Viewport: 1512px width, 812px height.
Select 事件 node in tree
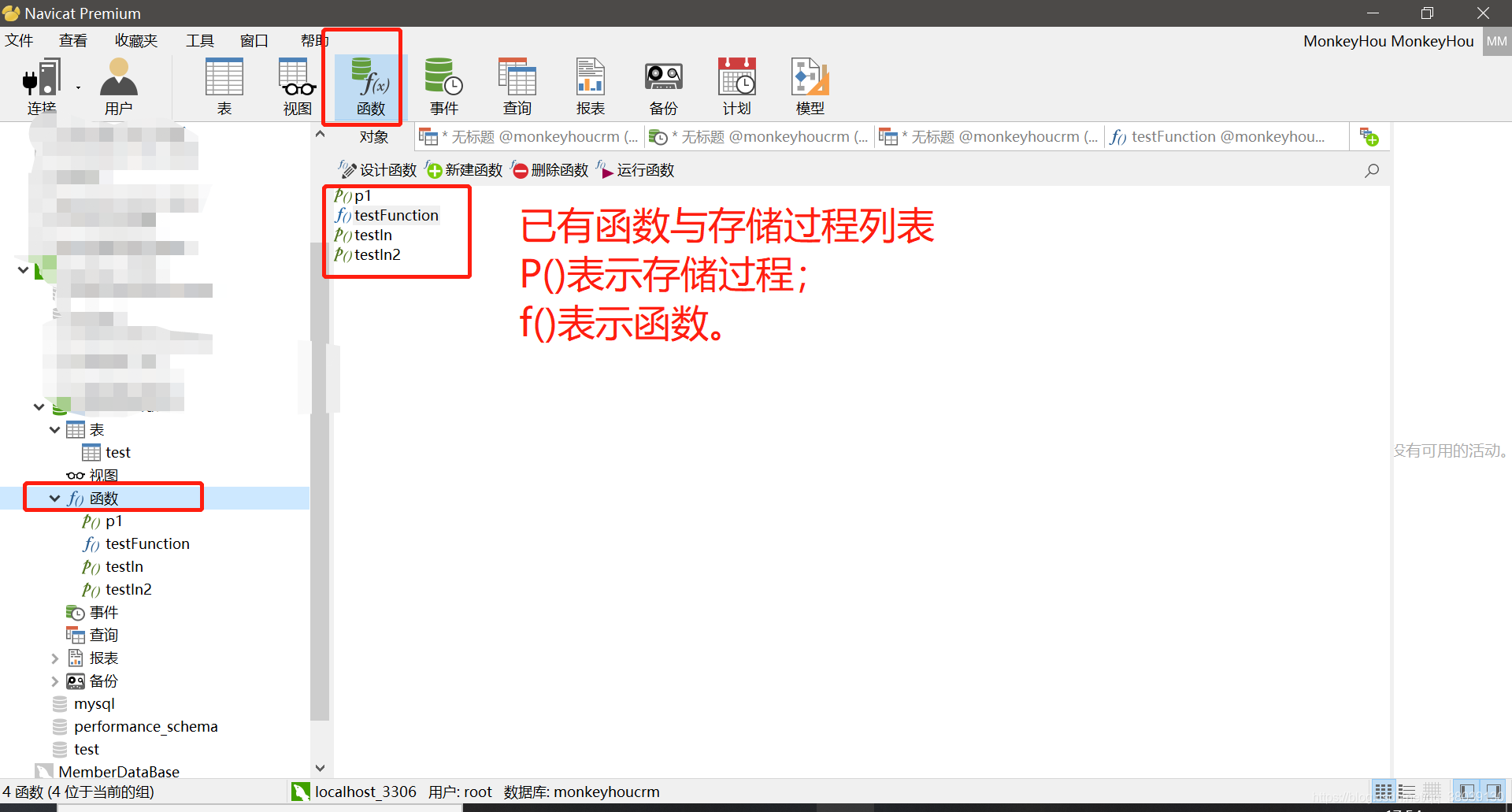pos(93,613)
